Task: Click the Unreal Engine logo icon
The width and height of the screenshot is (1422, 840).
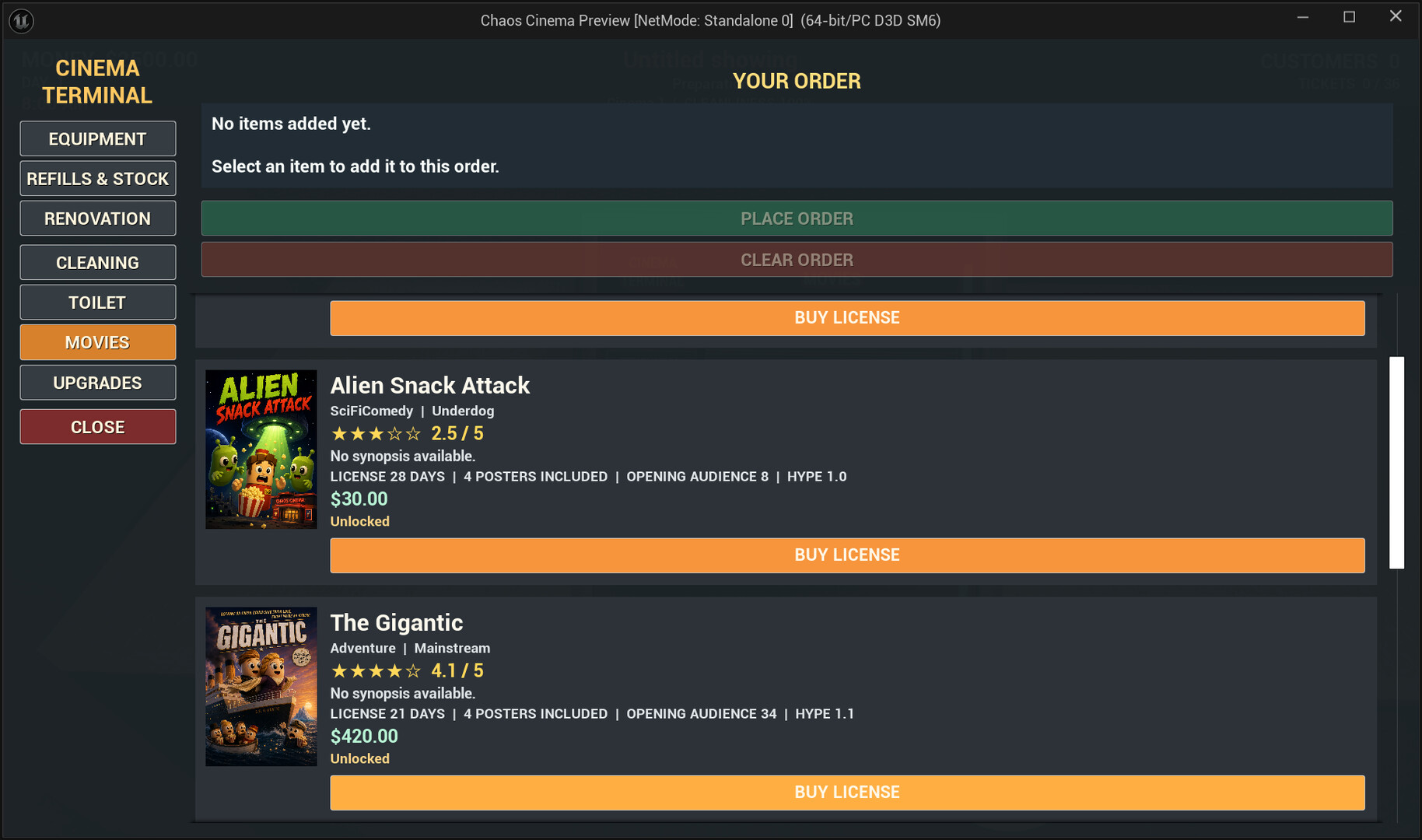Action: tap(22, 21)
